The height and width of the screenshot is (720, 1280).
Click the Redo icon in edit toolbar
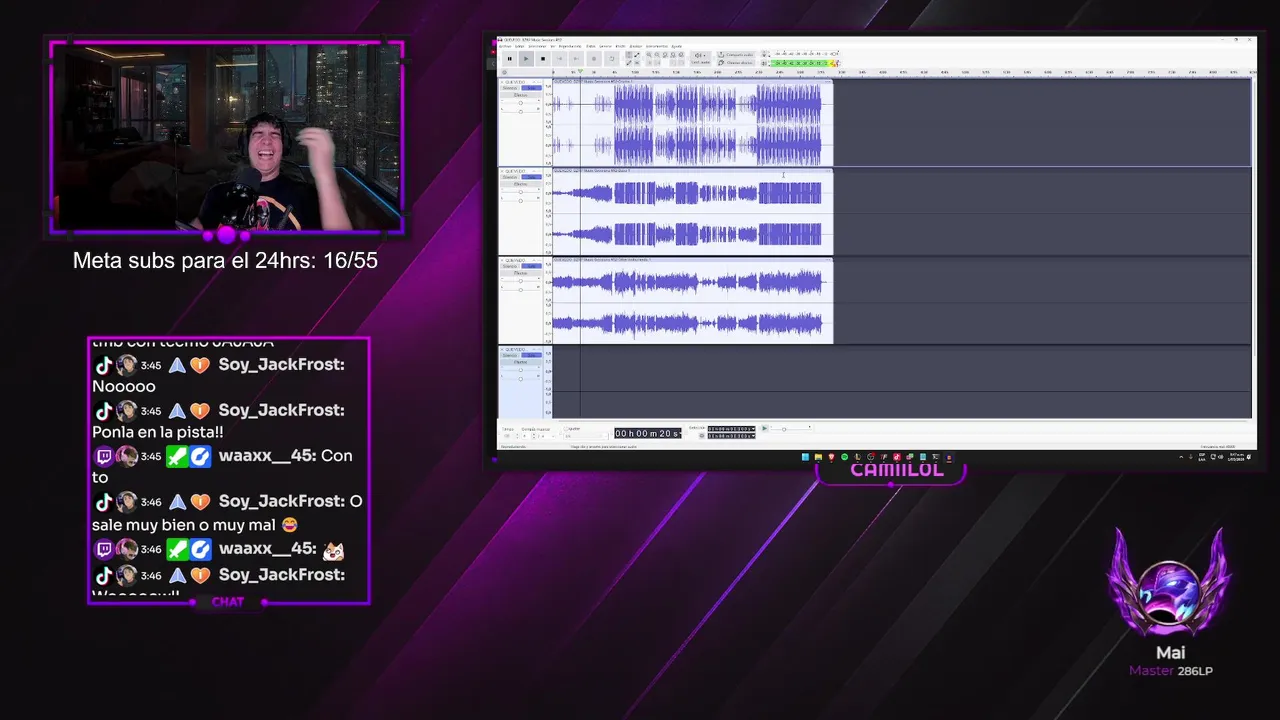681,63
